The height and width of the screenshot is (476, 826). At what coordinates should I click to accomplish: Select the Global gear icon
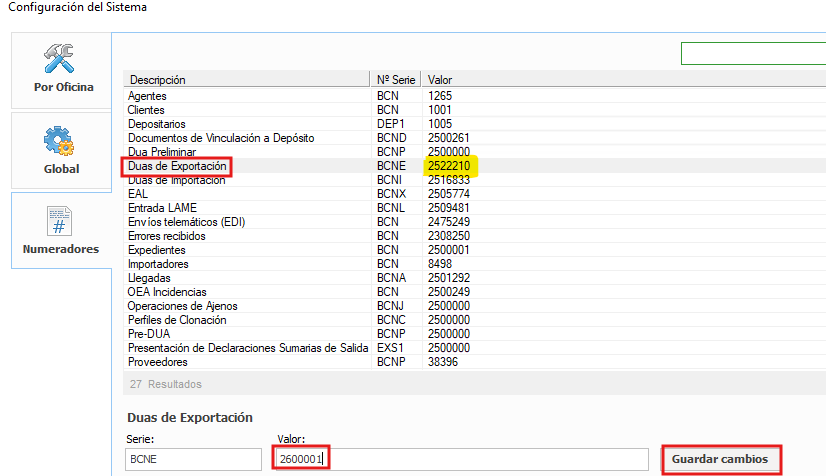[x=61, y=141]
